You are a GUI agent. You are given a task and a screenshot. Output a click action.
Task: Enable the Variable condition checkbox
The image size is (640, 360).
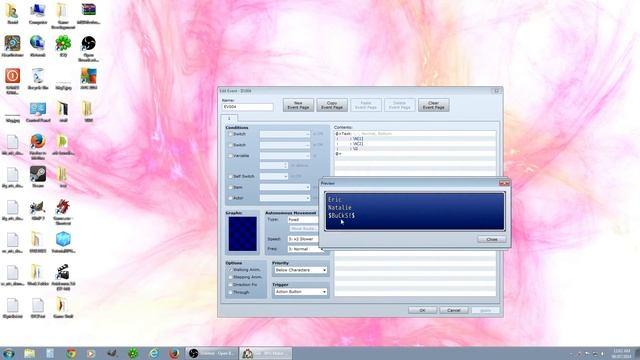(x=230, y=156)
